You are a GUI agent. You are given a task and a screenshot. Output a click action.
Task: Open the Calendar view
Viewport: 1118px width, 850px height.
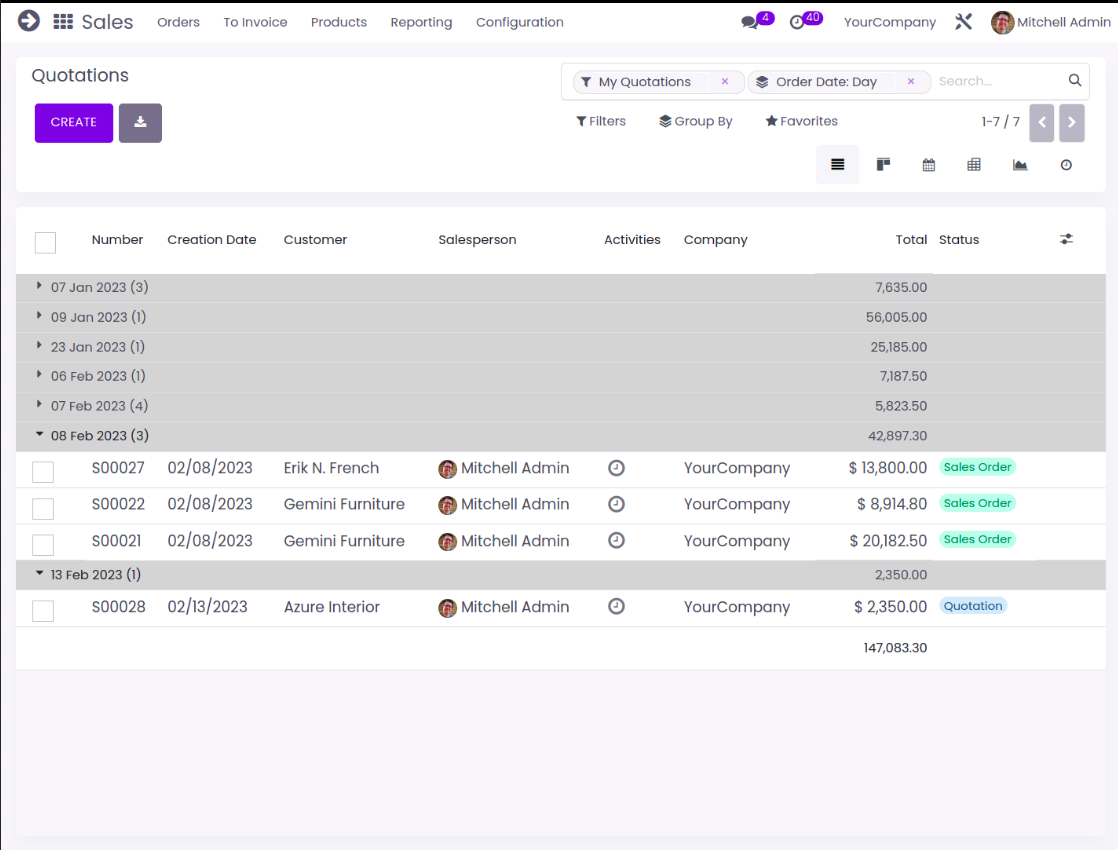click(928, 165)
